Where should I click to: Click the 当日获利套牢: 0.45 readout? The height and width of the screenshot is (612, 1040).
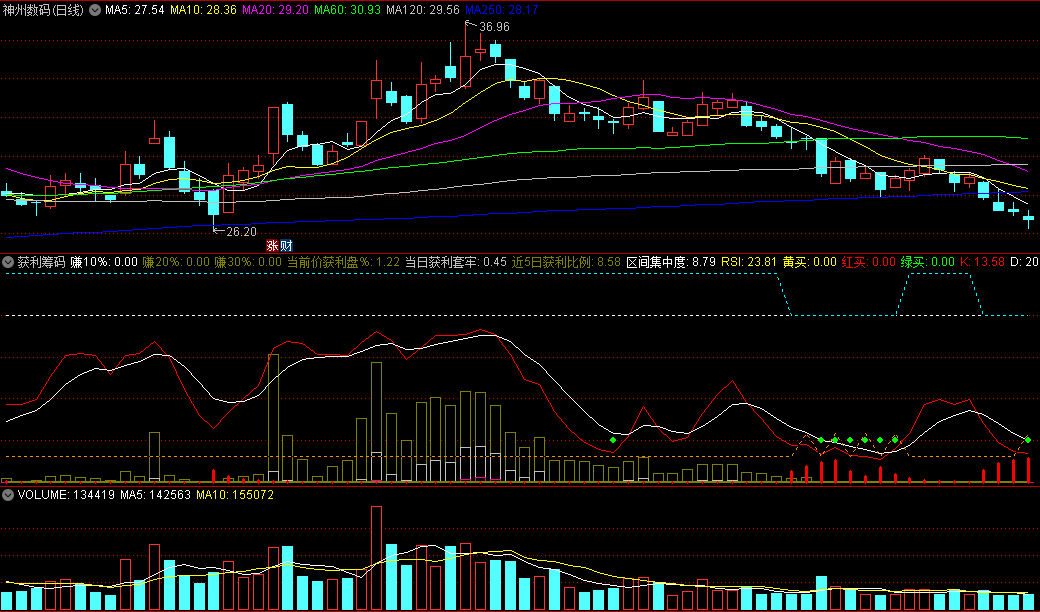[x=457, y=261]
